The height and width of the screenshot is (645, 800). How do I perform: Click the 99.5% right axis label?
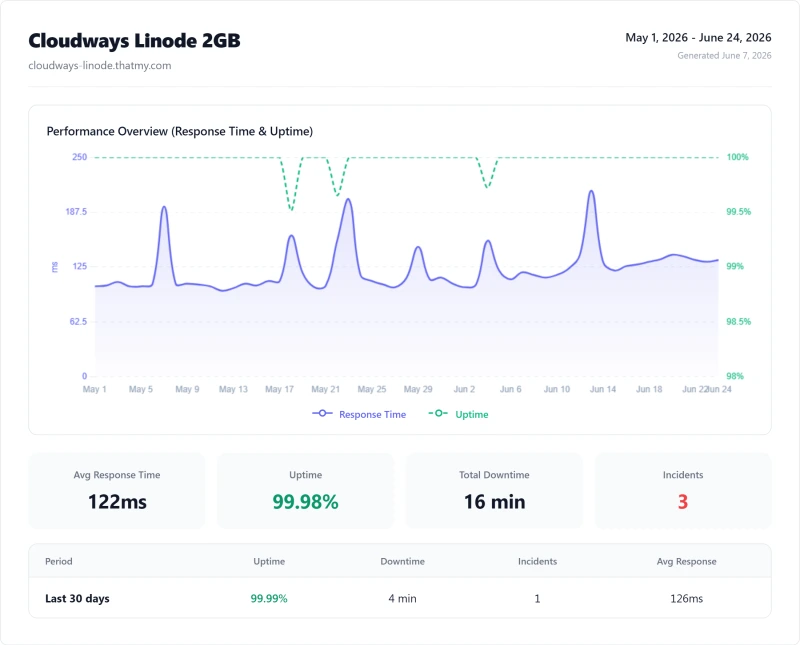(x=738, y=212)
